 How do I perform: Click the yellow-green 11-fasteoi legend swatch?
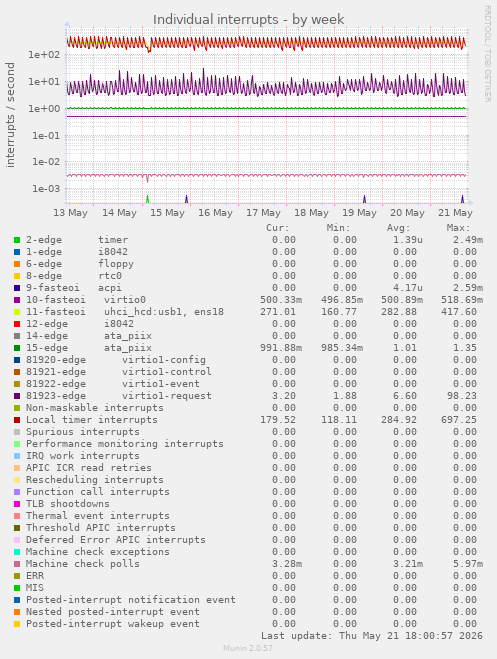coord(17,312)
